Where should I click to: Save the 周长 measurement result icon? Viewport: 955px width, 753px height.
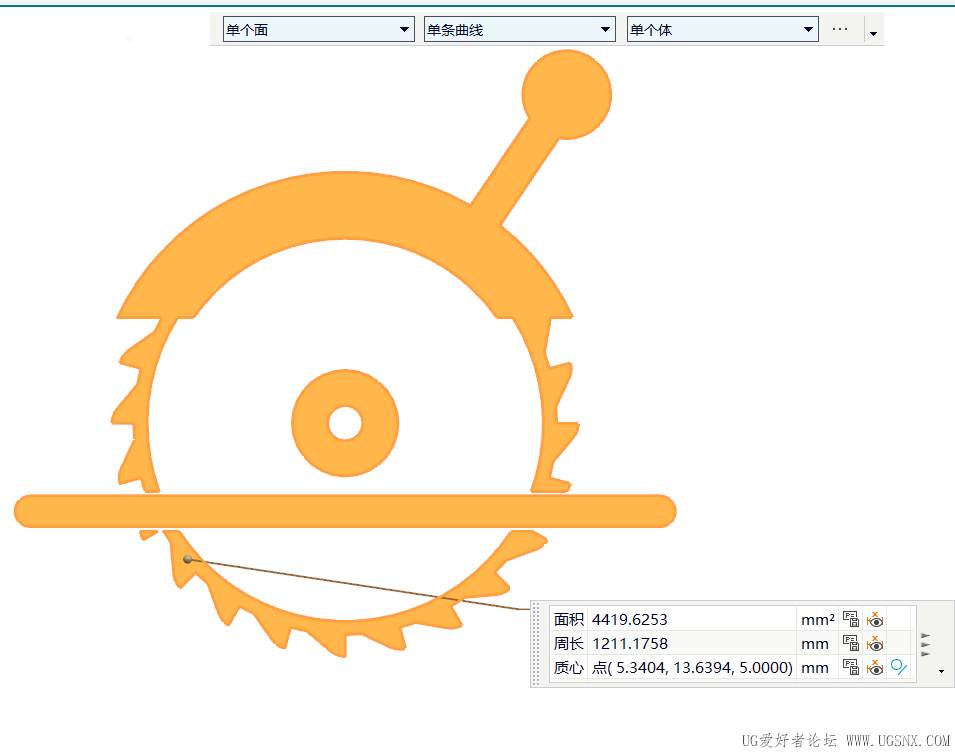pos(851,643)
